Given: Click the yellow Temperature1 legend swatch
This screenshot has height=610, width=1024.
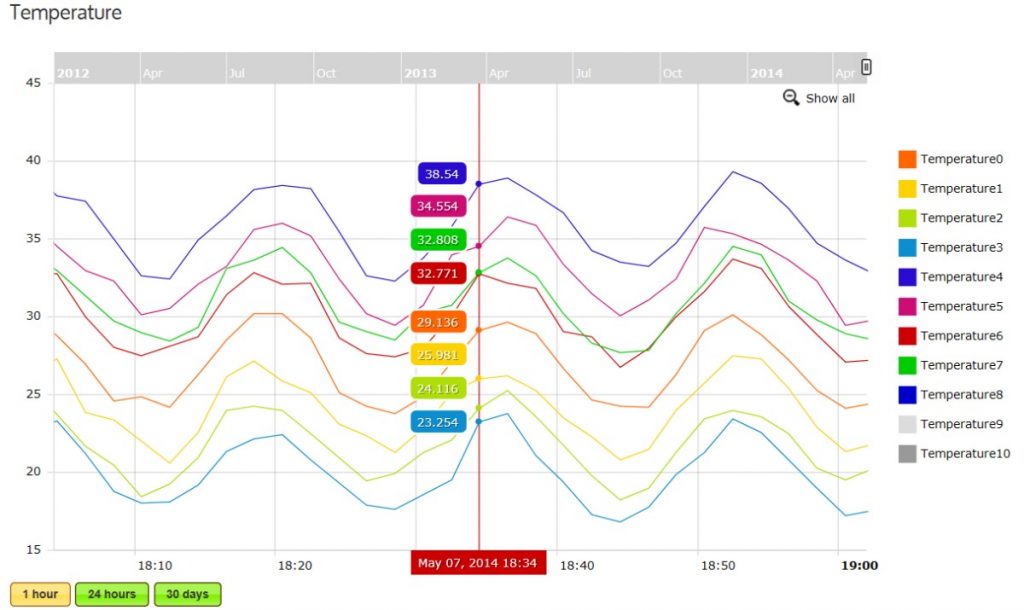Looking at the screenshot, I should [907, 189].
